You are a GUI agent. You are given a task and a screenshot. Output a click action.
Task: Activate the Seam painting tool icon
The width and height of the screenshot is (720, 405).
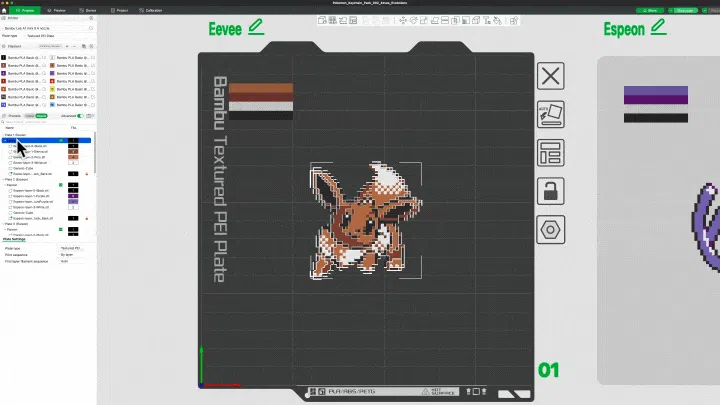coord(476,20)
